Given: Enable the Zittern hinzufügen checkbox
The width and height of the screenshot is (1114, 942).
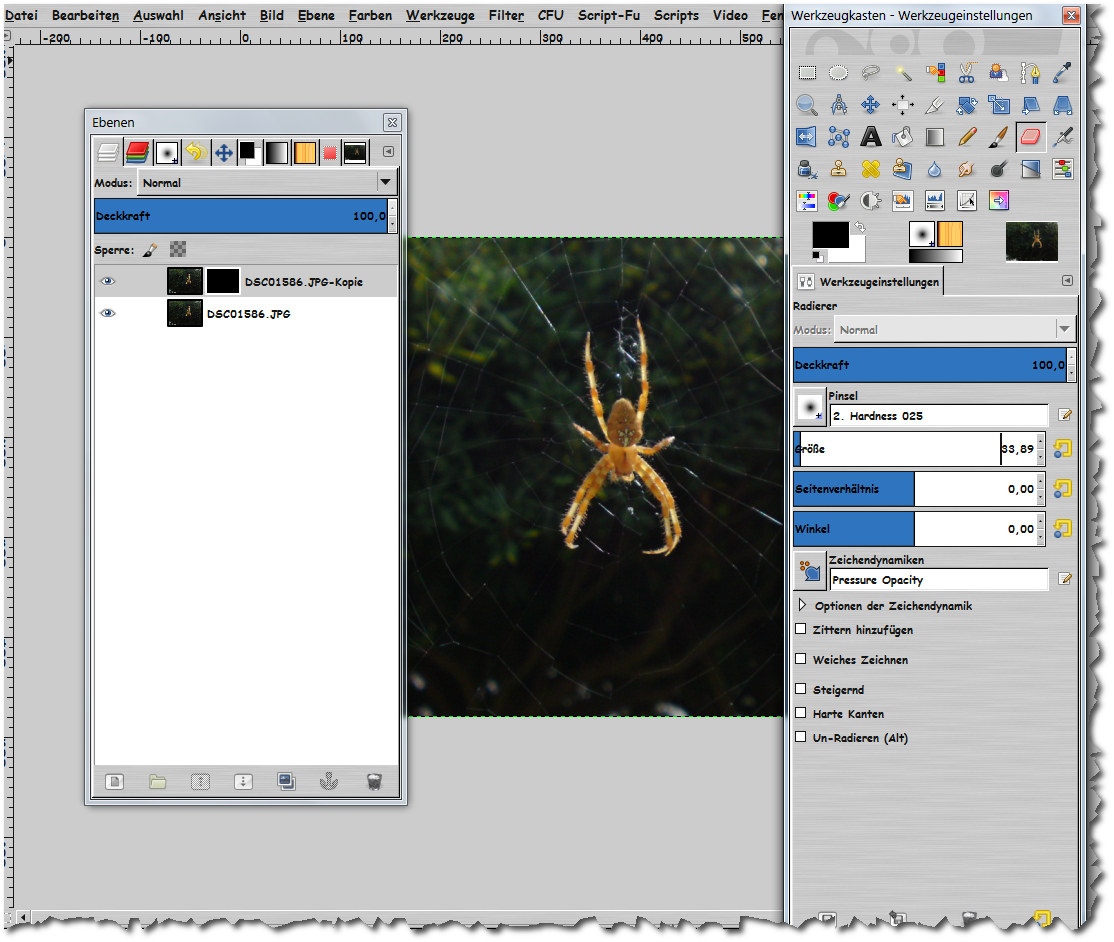Looking at the screenshot, I should coord(801,629).
